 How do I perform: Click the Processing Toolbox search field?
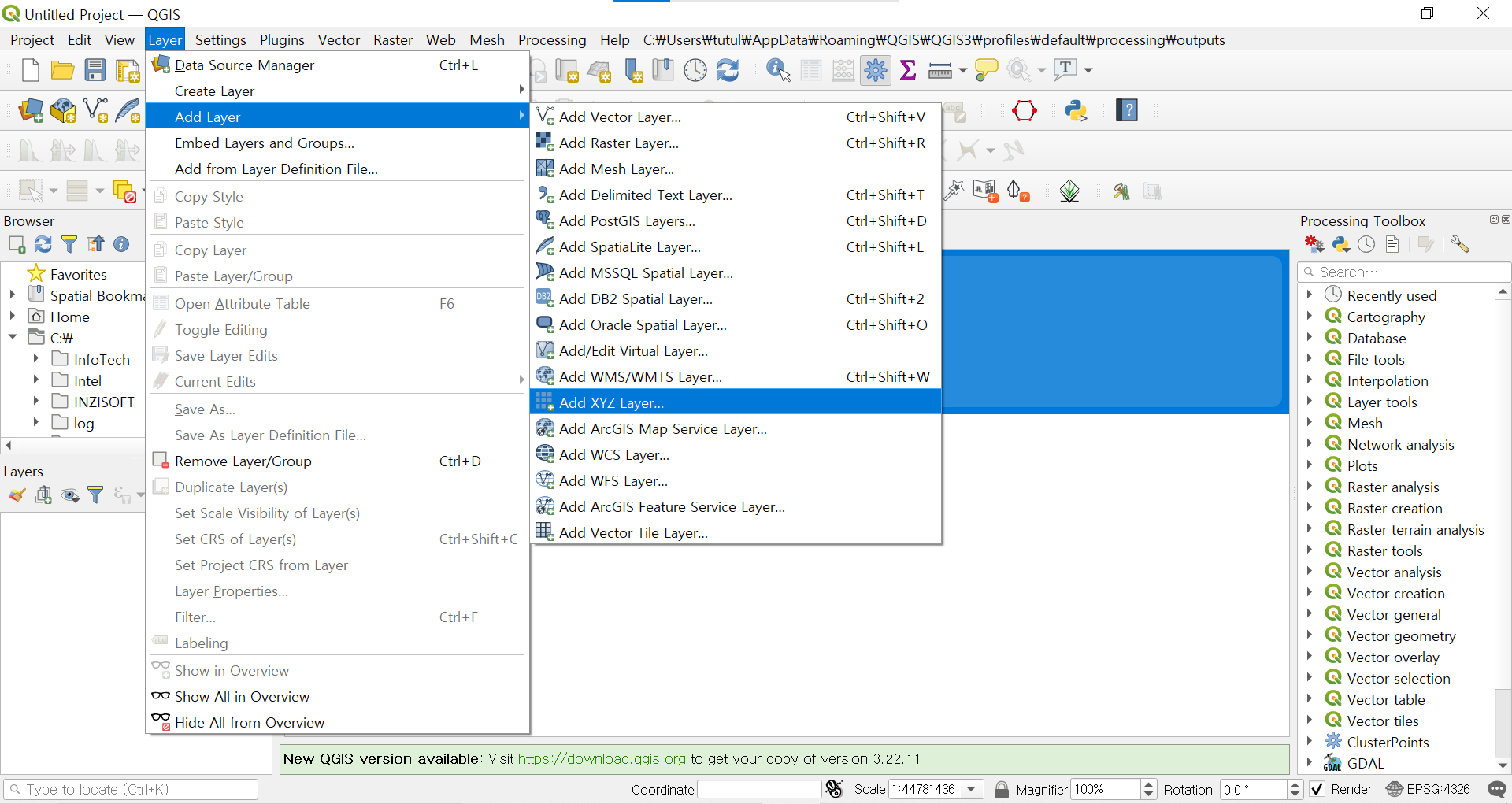[x=1403, y=272]
